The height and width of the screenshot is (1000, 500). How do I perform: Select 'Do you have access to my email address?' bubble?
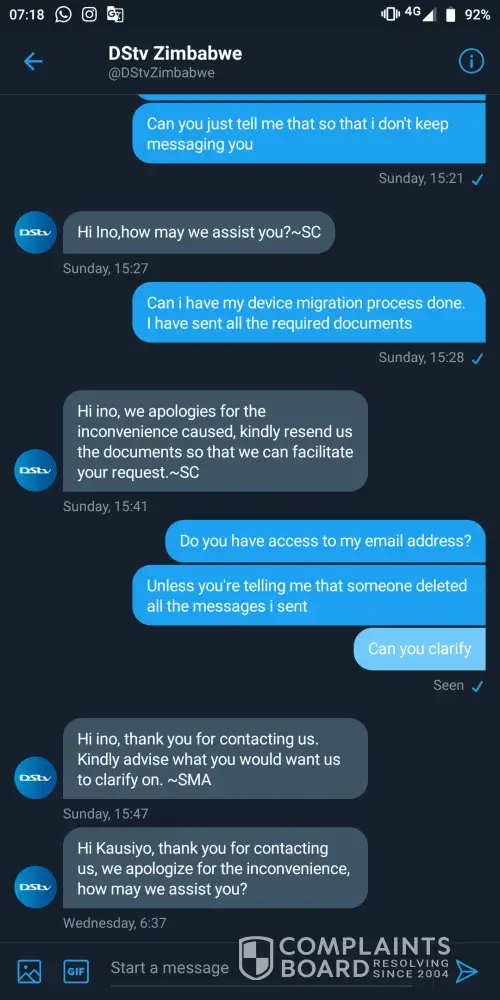click(x=325, y=541)
